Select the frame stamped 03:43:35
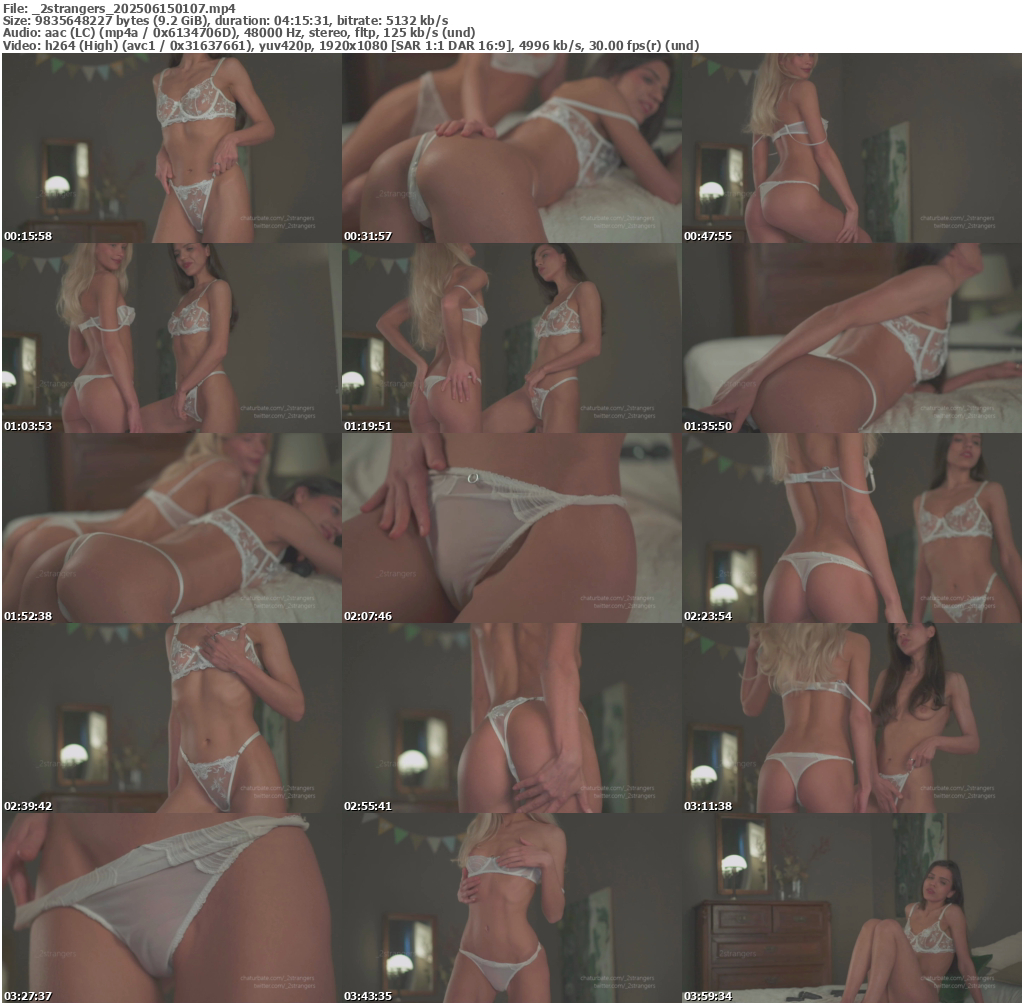Viewport: 1024px width, 1003px height. 511,908
